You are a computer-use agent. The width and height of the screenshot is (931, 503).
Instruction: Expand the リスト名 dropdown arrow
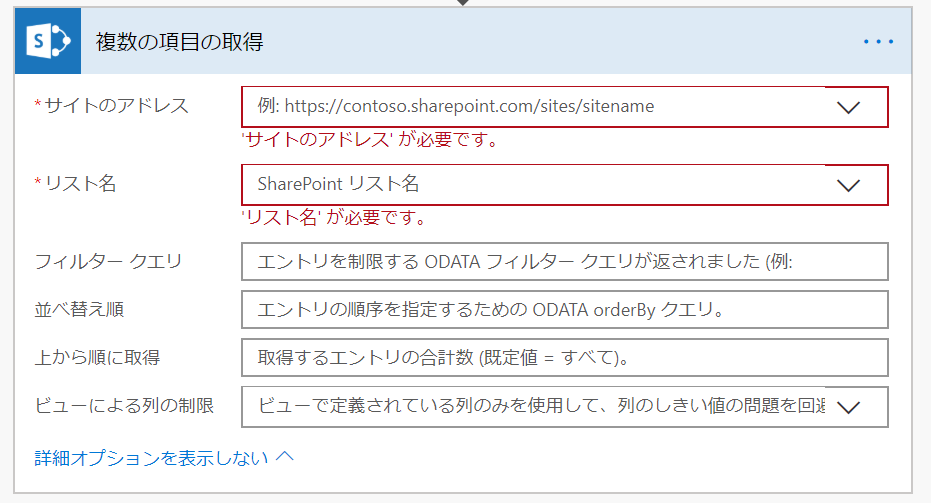pos(848,185)
